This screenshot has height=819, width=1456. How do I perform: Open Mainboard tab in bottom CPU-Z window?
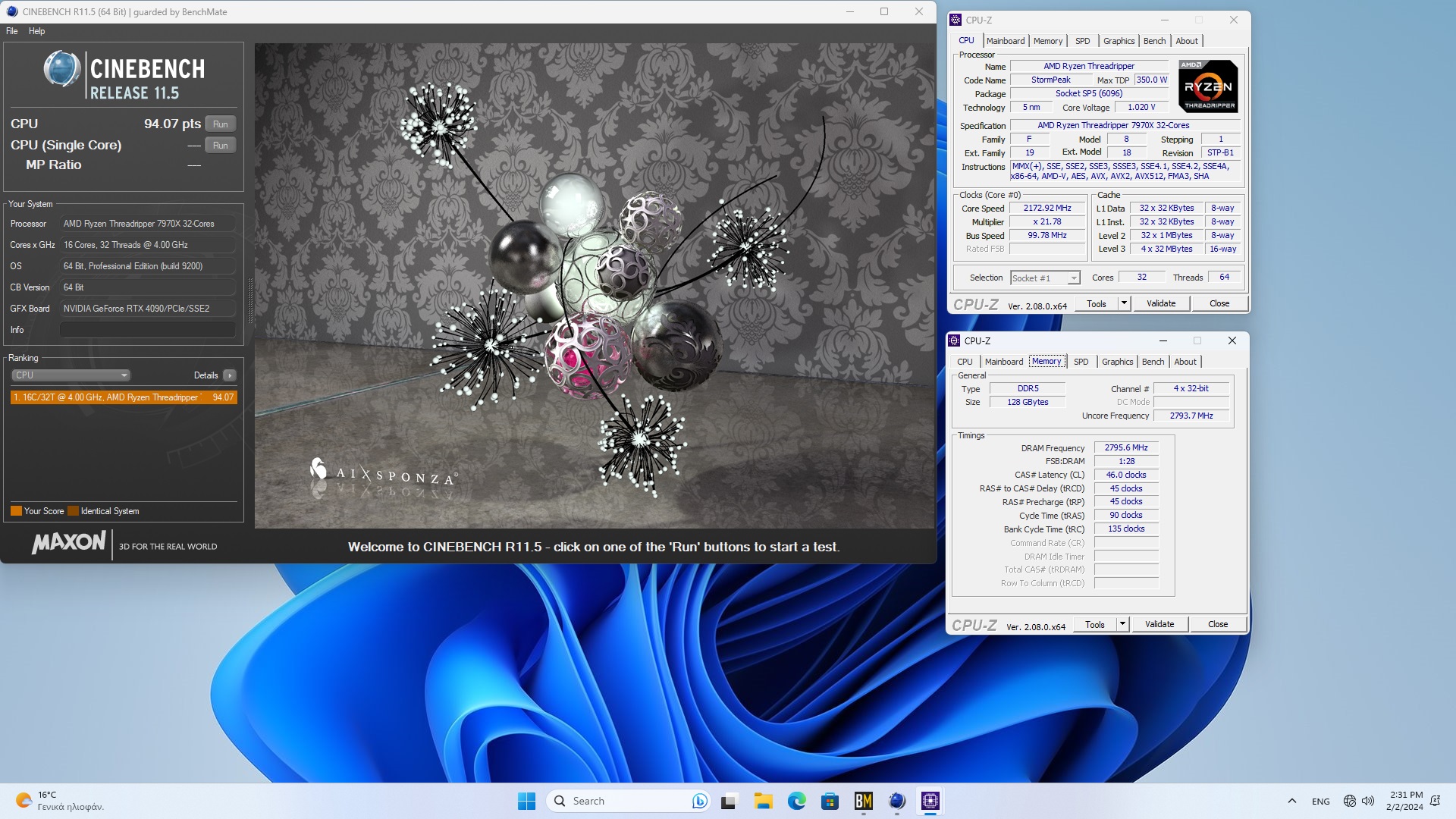point(1004,362)
